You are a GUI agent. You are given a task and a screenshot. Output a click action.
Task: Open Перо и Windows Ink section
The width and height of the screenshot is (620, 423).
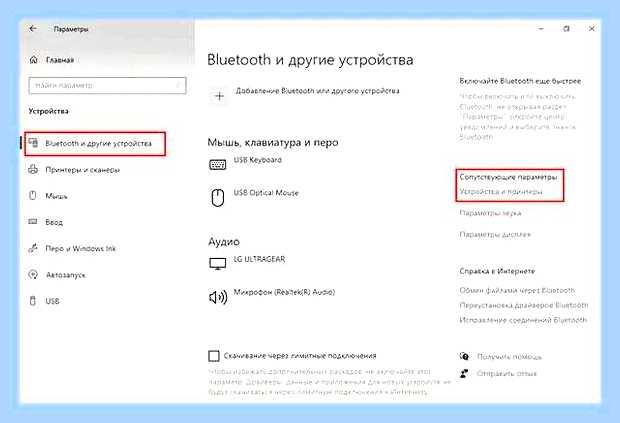click(x=80, y=249)
